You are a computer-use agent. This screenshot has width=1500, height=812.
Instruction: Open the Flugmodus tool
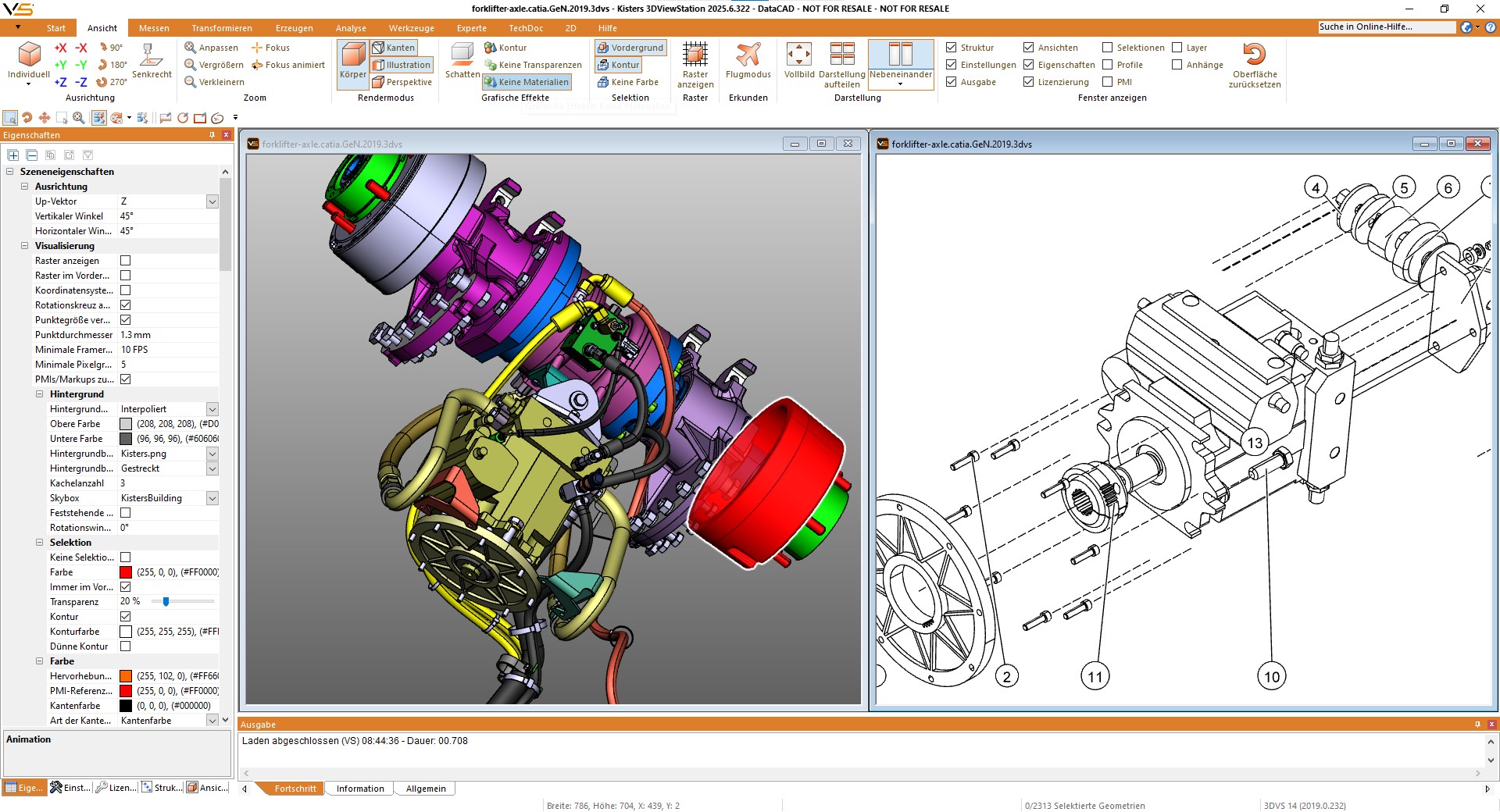pyautogui.click(x=748, y=62)
